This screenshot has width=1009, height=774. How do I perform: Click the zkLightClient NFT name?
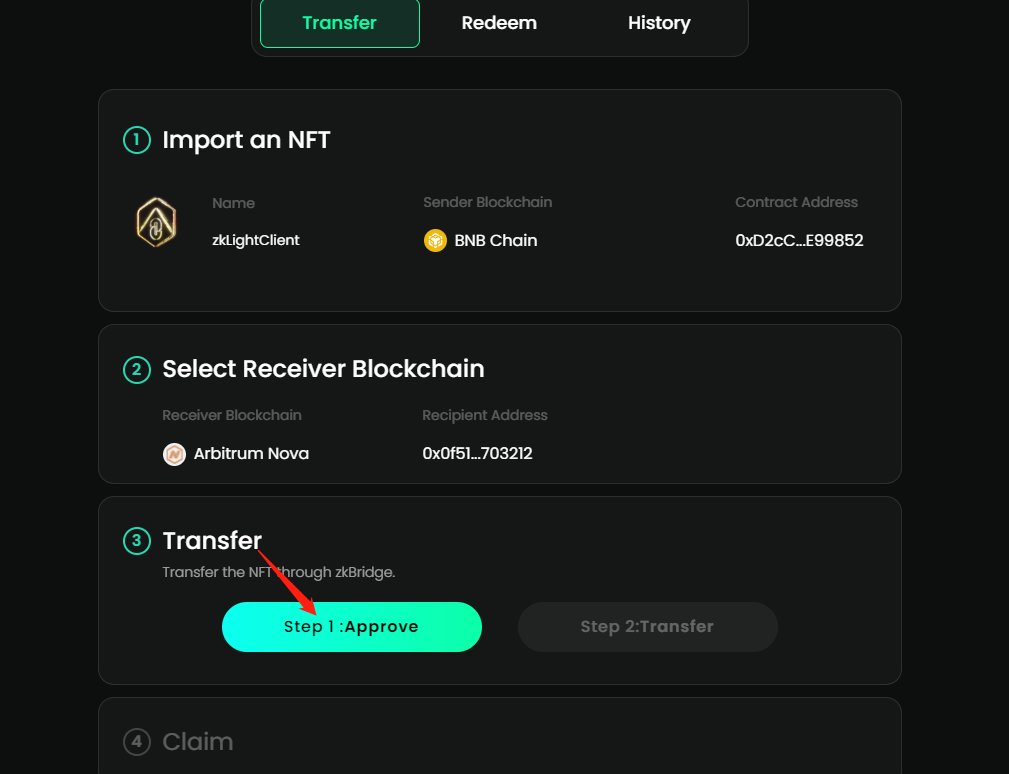click(x=256, y=240)
